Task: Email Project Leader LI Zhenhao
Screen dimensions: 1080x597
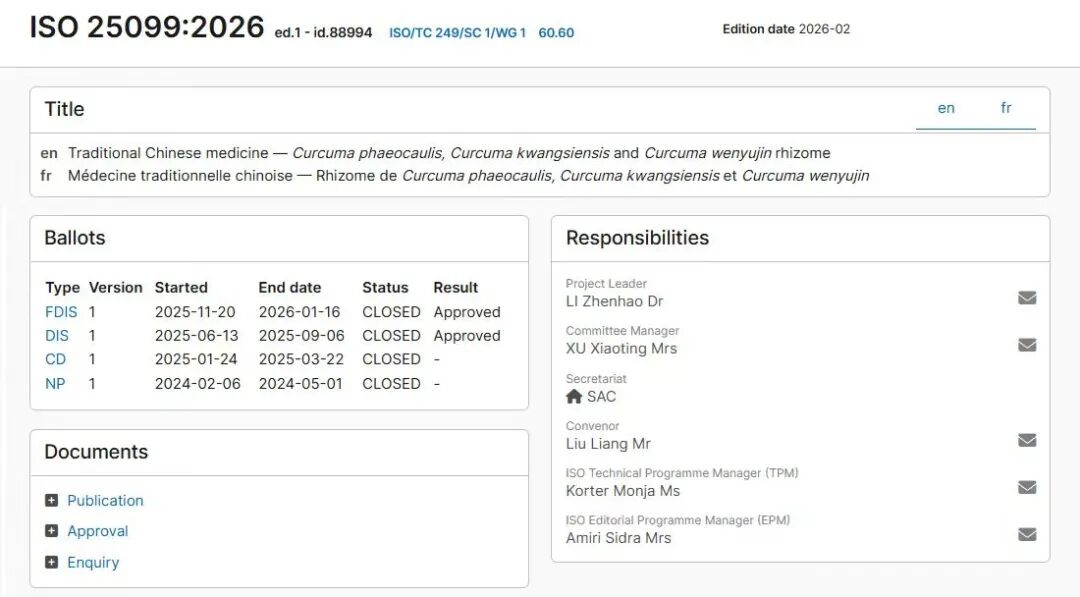Action: click(x=1027, y=297)
